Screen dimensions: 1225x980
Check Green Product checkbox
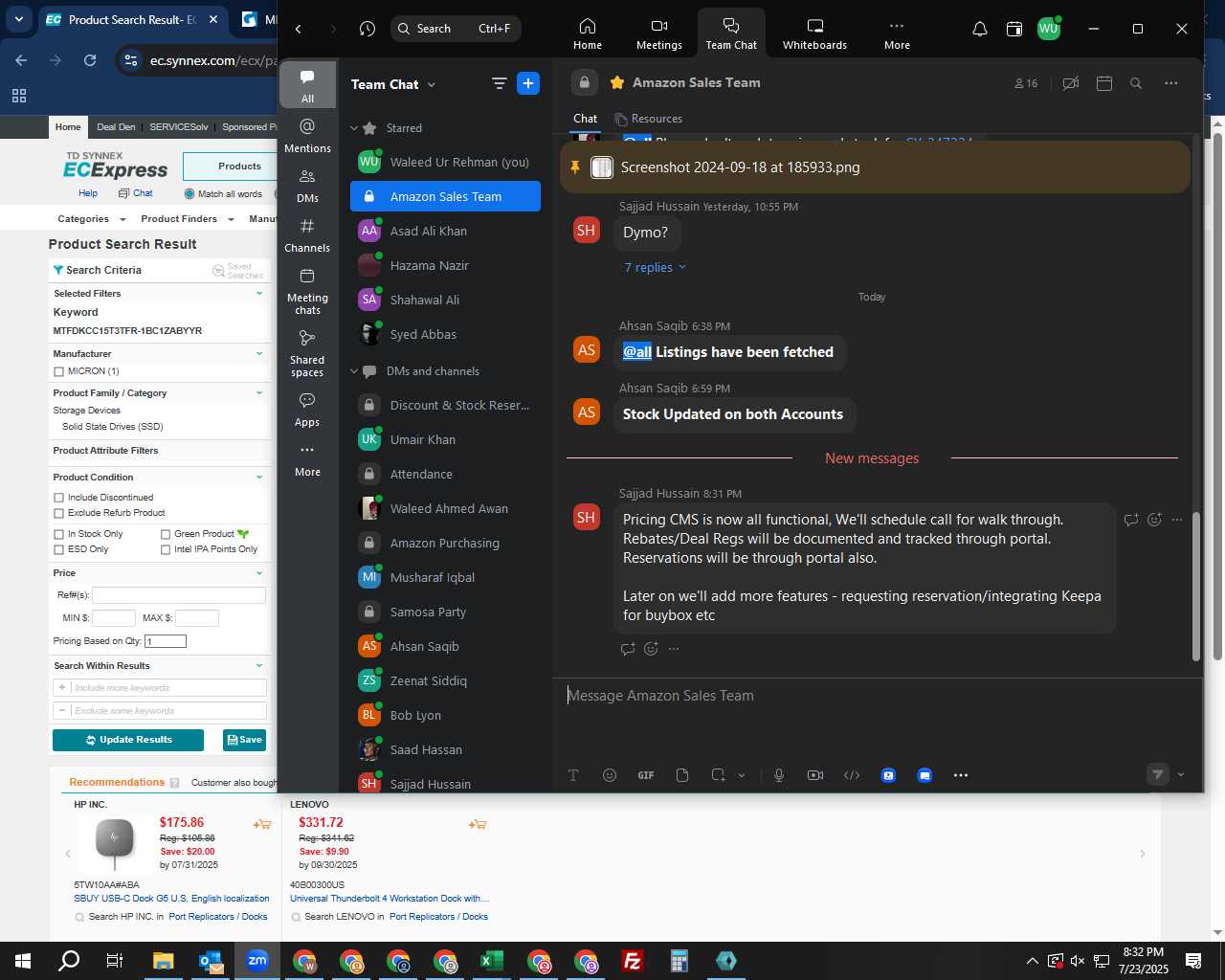click(x=166, y=534)
